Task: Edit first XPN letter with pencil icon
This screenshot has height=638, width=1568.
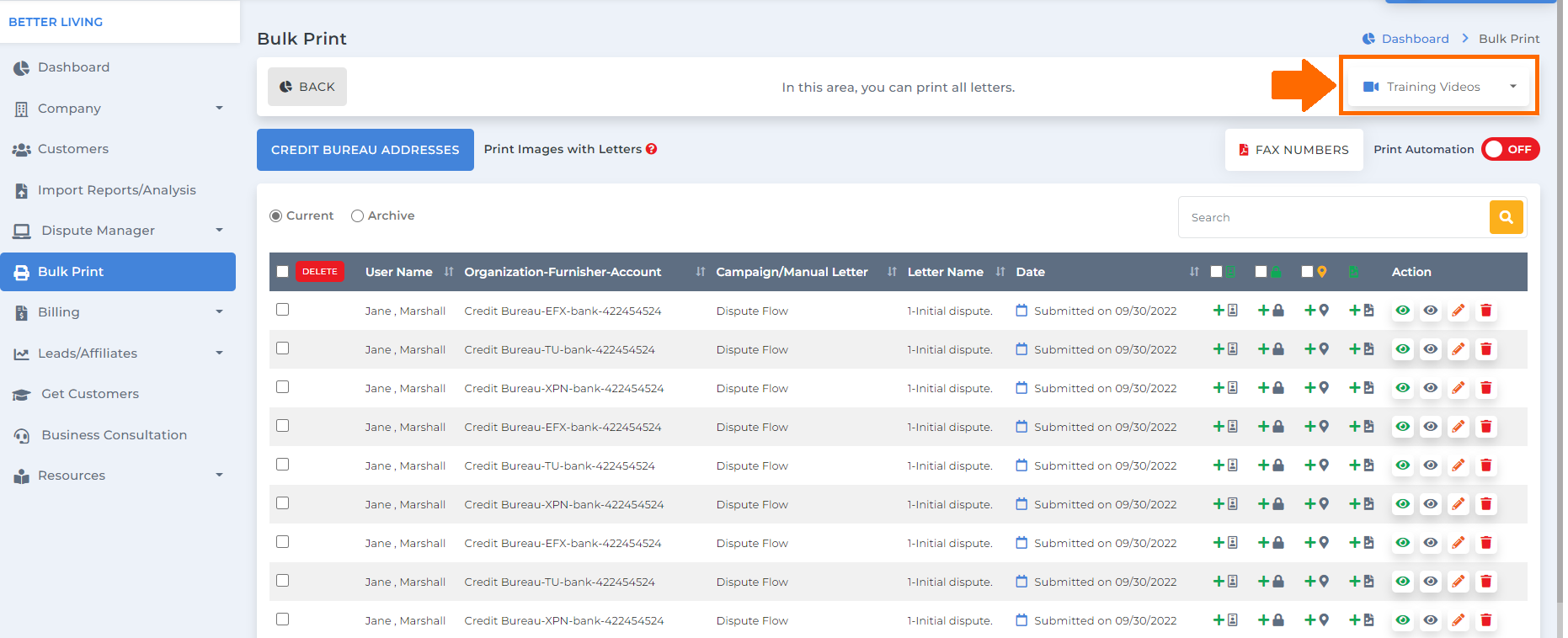Action: [x=1459, y=388]
